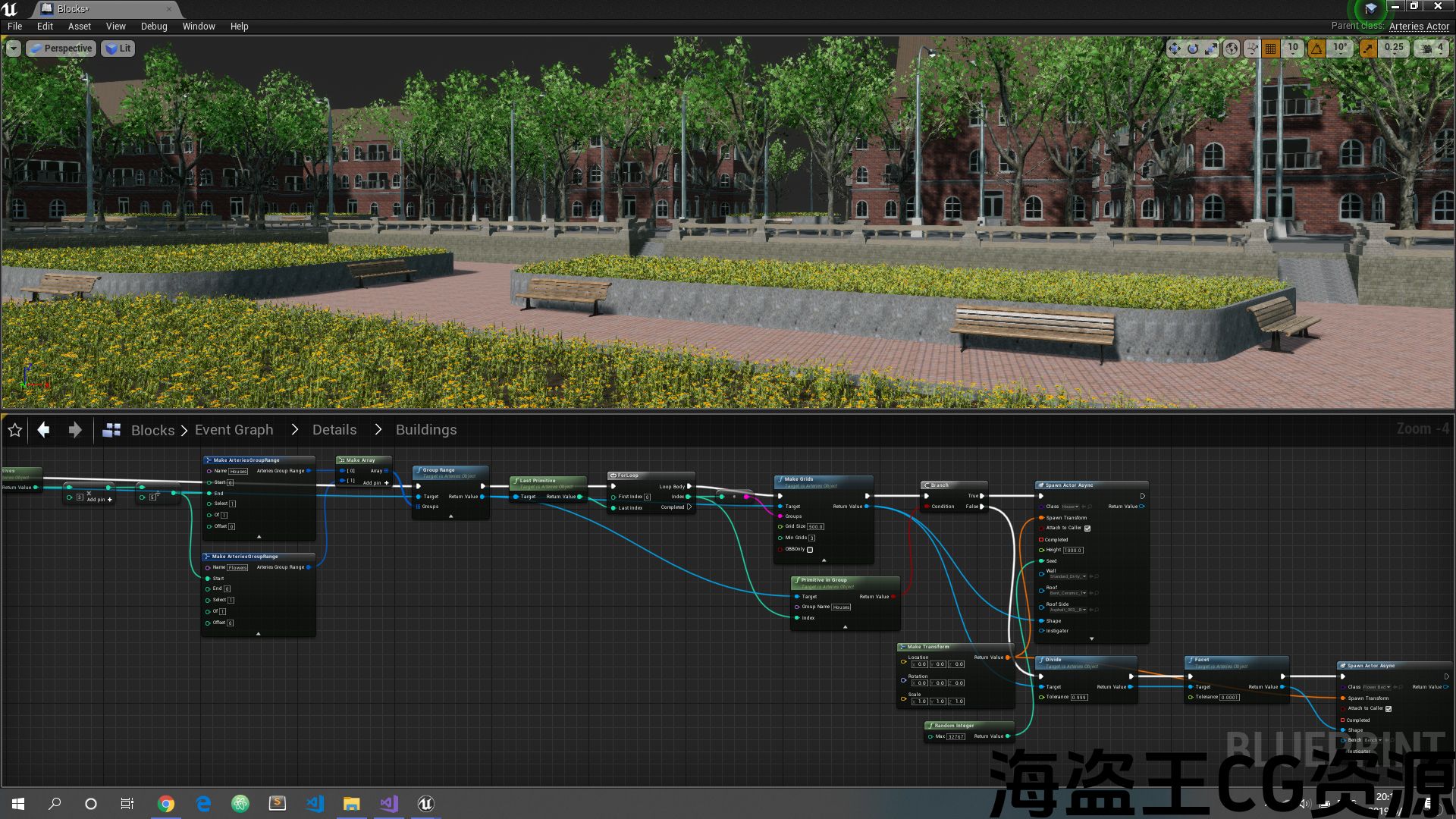Open the Debug menu

154,26
